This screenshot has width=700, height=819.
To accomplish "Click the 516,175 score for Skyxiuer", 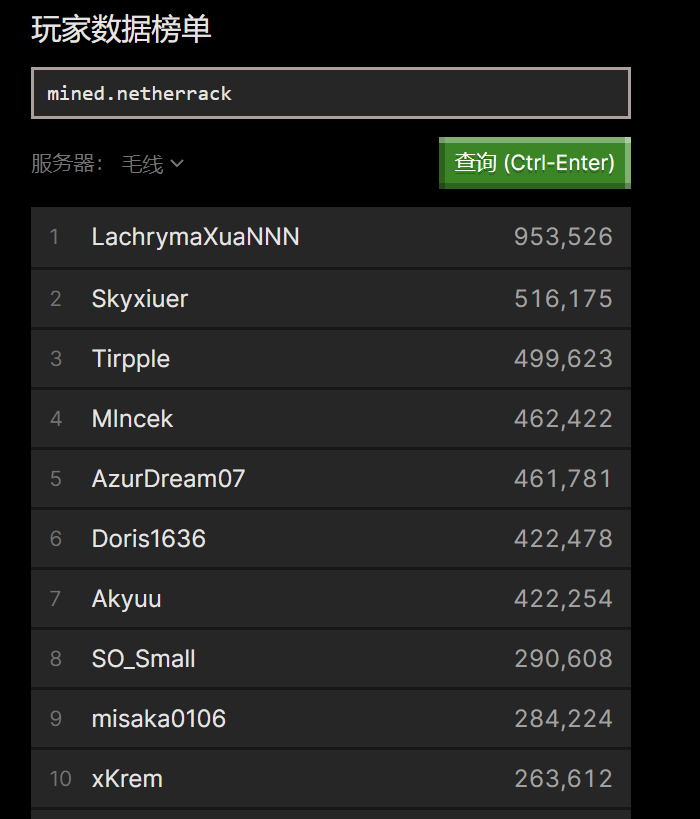I will [x=563, y=299].
